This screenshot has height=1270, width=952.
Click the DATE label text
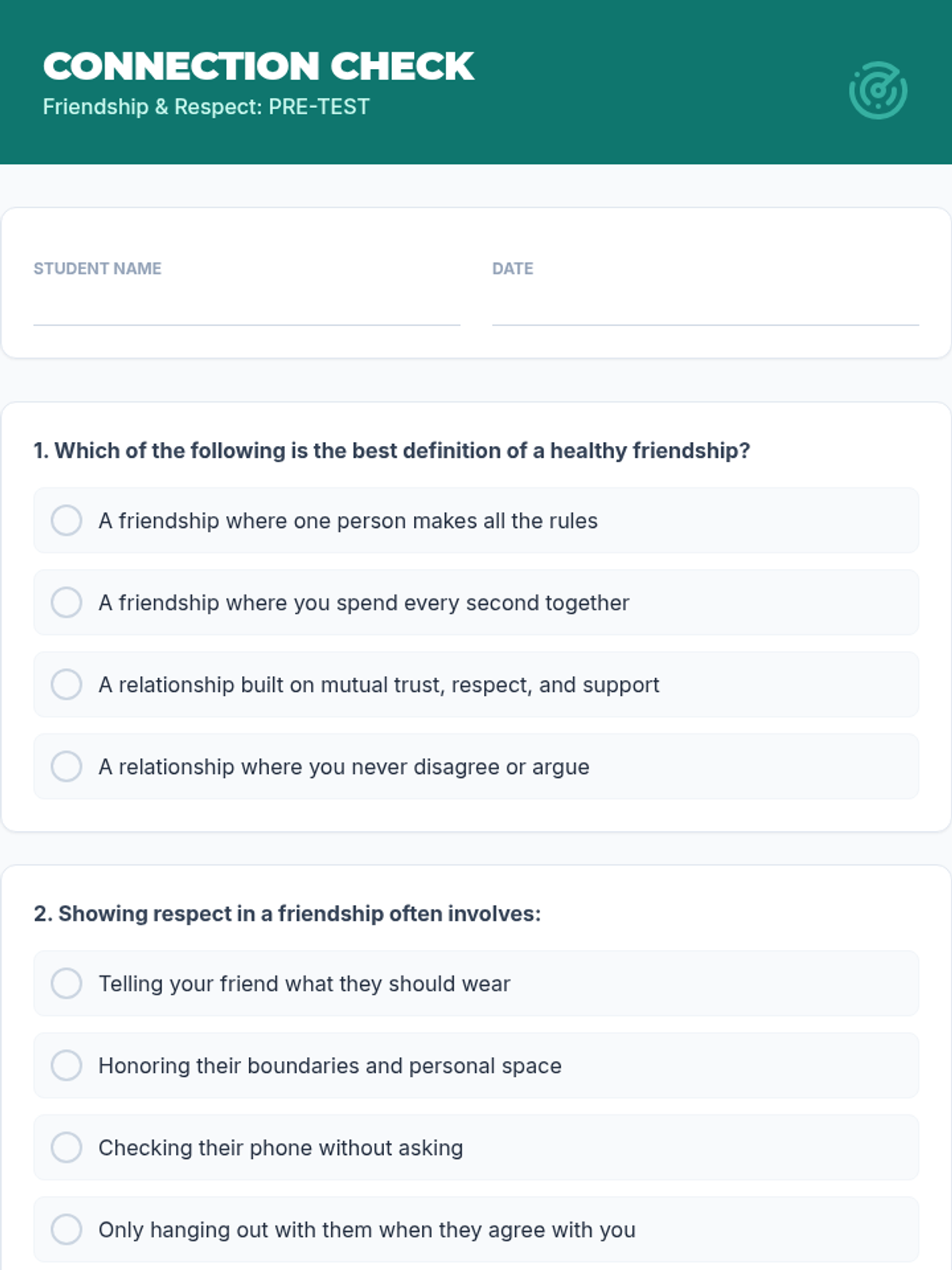pos(512,268)
